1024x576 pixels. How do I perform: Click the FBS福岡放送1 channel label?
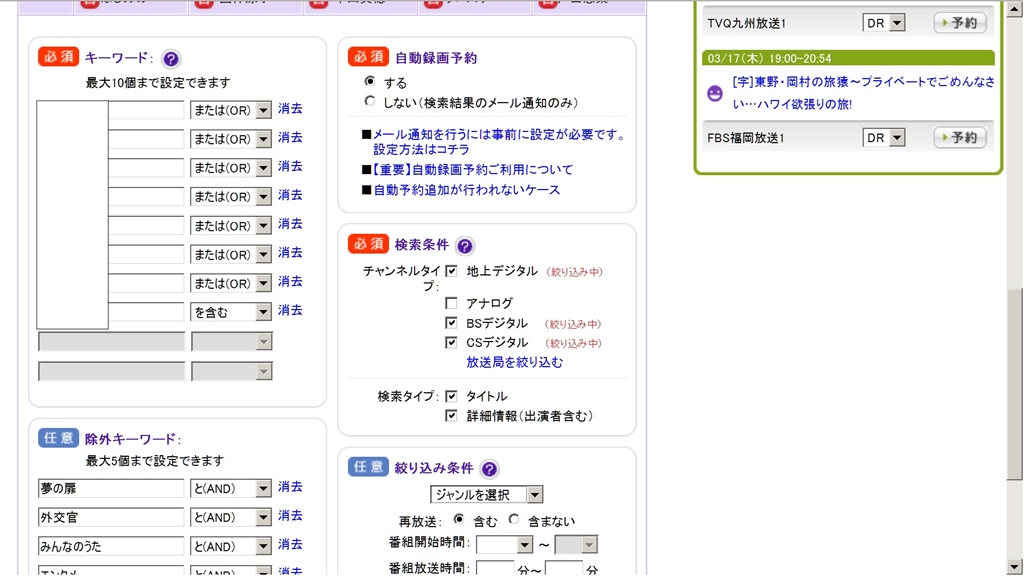[746, 138]
